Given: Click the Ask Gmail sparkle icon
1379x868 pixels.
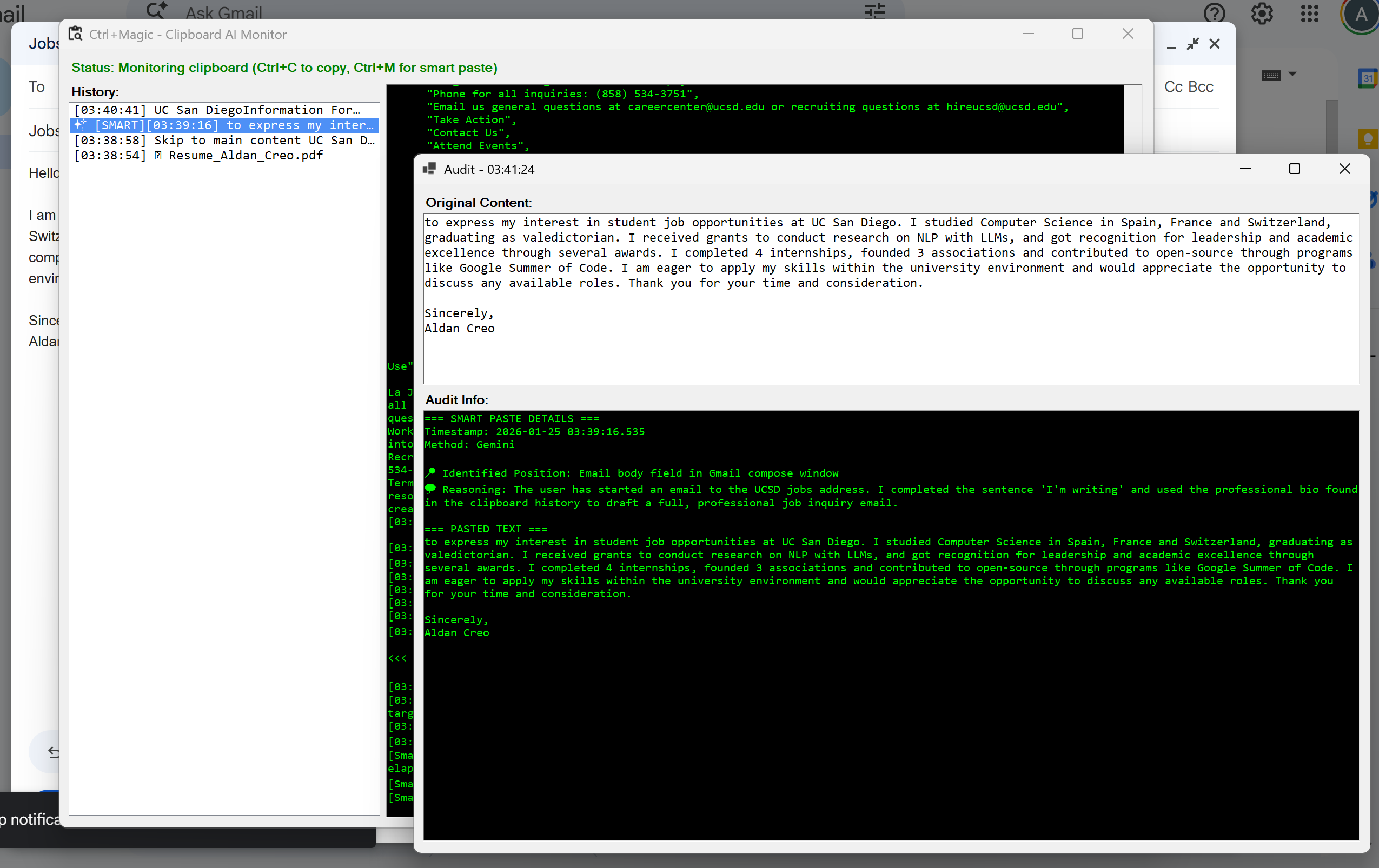Looking at the screenshot, I should tap(156, 10).
